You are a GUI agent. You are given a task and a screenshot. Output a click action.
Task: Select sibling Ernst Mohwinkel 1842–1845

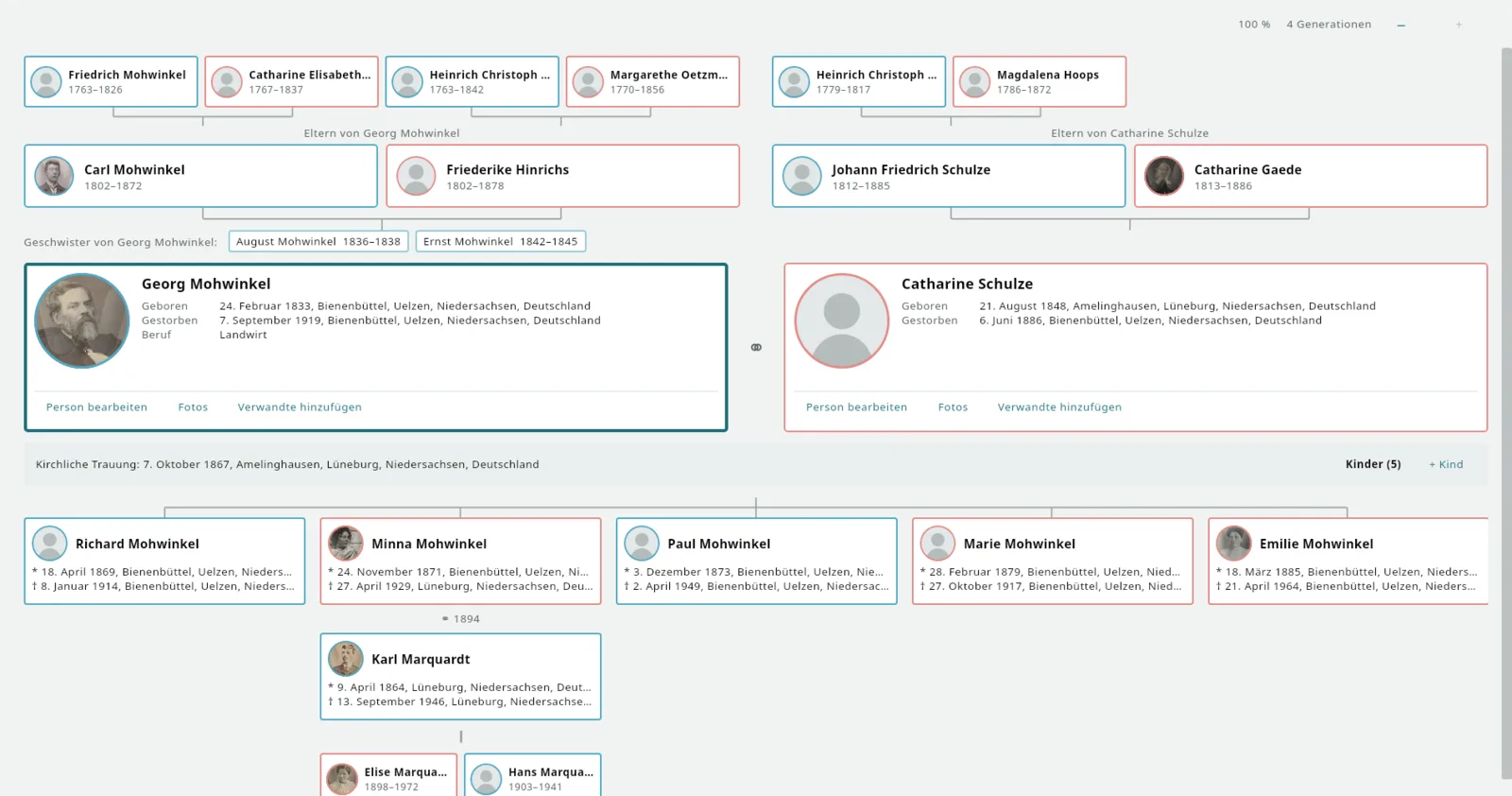point(501,242)
